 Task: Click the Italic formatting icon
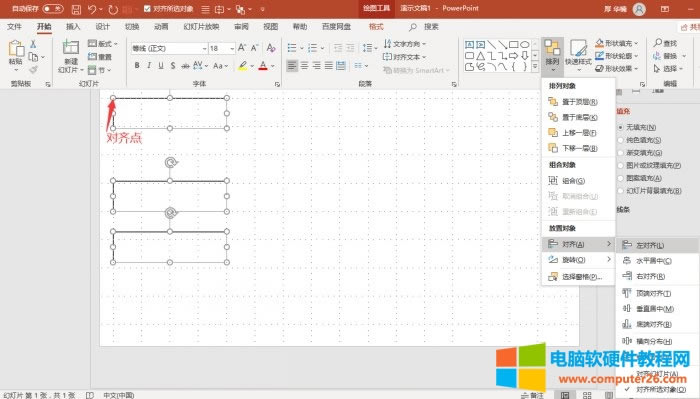[149, 66]
